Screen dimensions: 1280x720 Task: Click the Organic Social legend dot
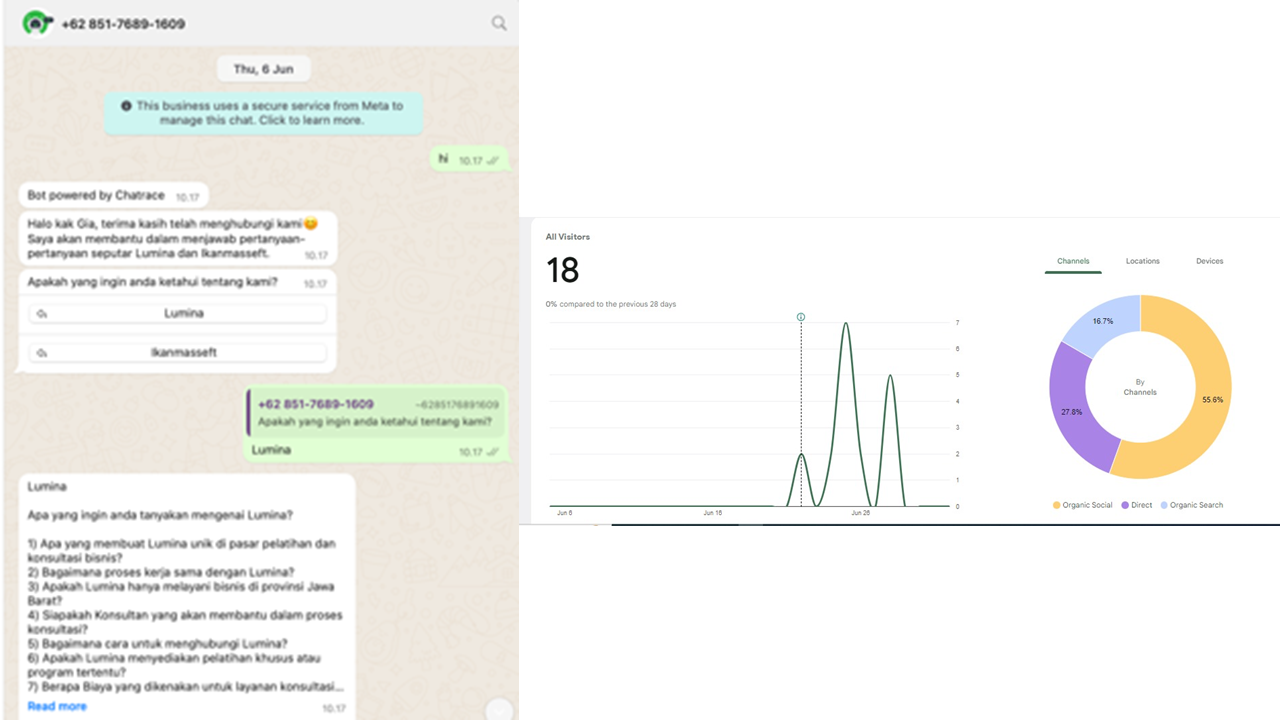(1056, 505)
